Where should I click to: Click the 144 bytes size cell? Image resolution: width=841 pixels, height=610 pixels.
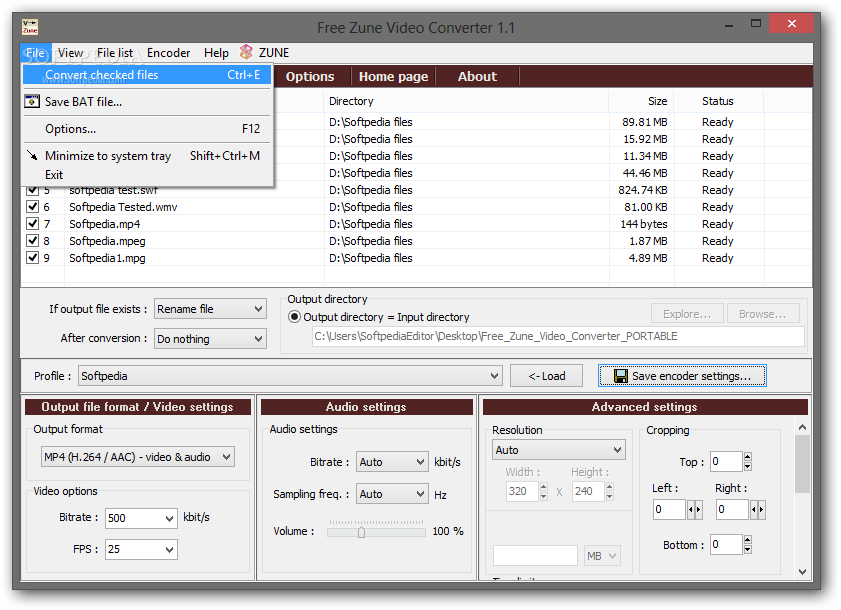click(x=644, y=224)
